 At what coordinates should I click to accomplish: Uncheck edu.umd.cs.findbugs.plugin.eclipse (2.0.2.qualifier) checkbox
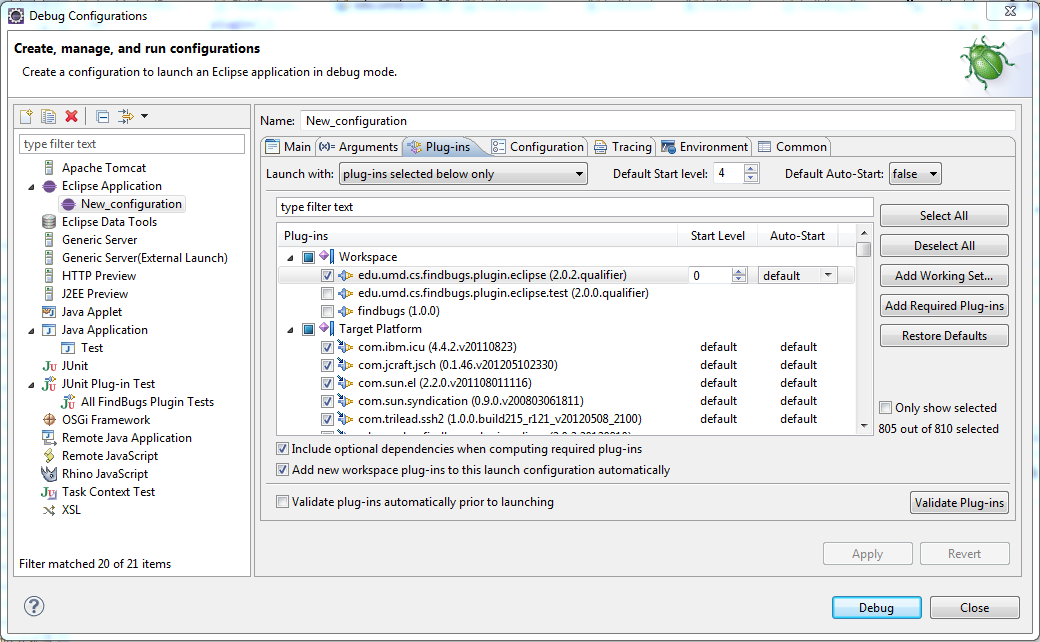pyautogui.click(x=327, y=275)
